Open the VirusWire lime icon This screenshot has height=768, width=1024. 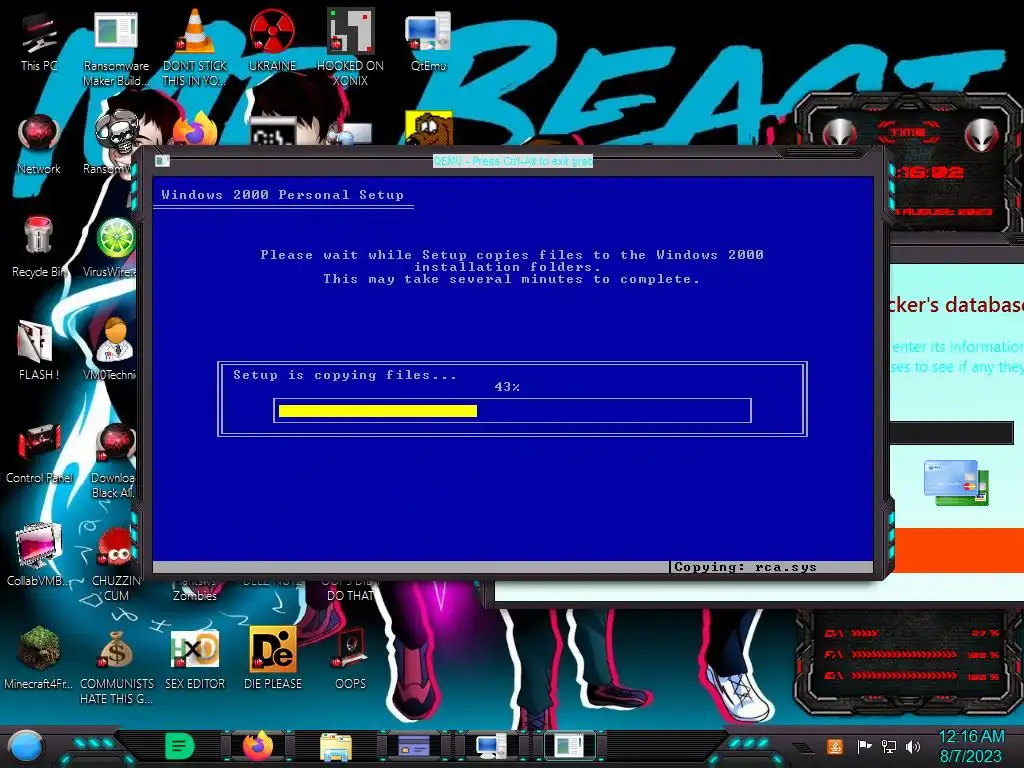115,248
